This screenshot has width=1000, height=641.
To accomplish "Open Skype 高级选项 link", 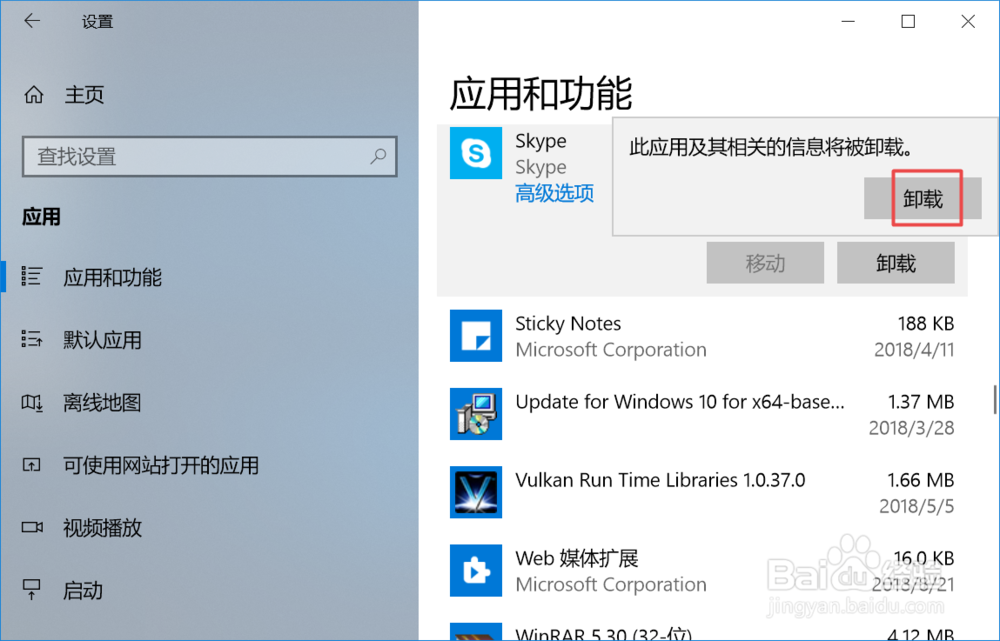I will click(x=554, y=193).
